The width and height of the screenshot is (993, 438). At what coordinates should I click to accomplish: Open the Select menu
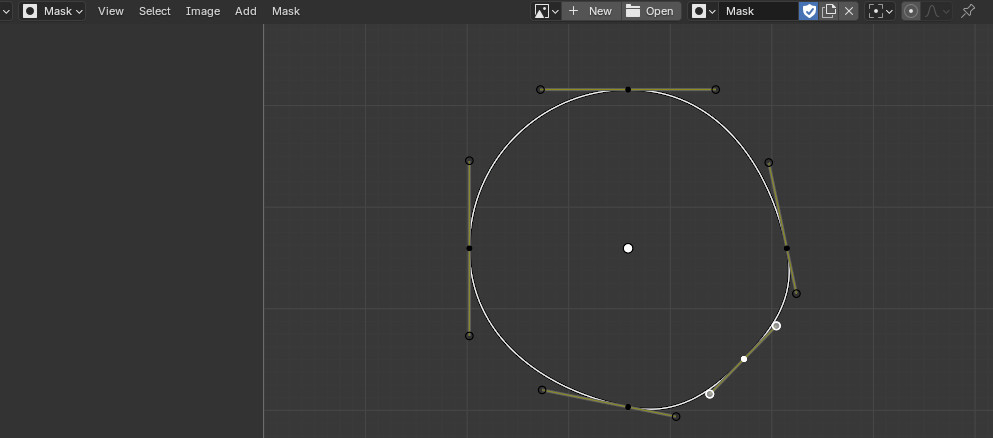click(155, 11)
